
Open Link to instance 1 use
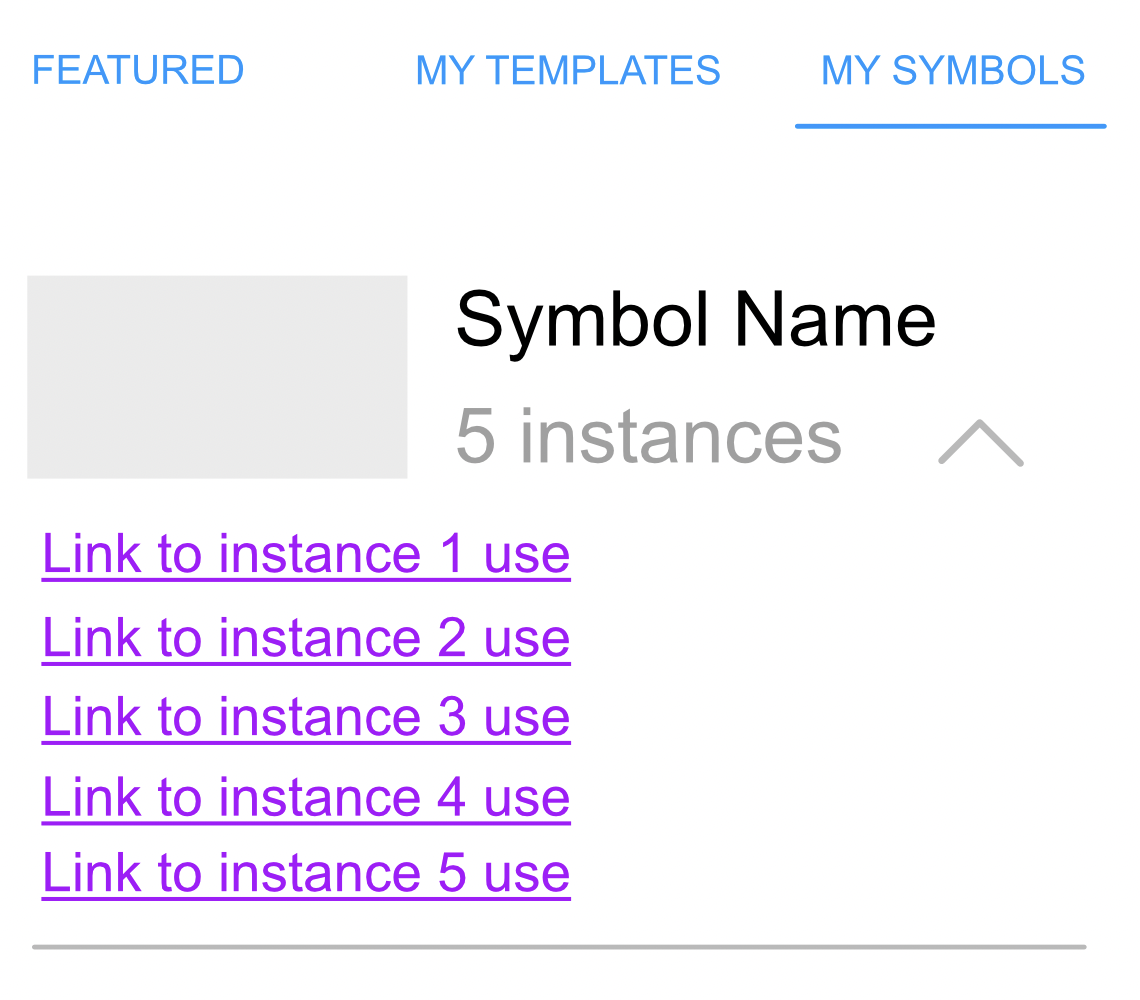click(x=306, y=554)
